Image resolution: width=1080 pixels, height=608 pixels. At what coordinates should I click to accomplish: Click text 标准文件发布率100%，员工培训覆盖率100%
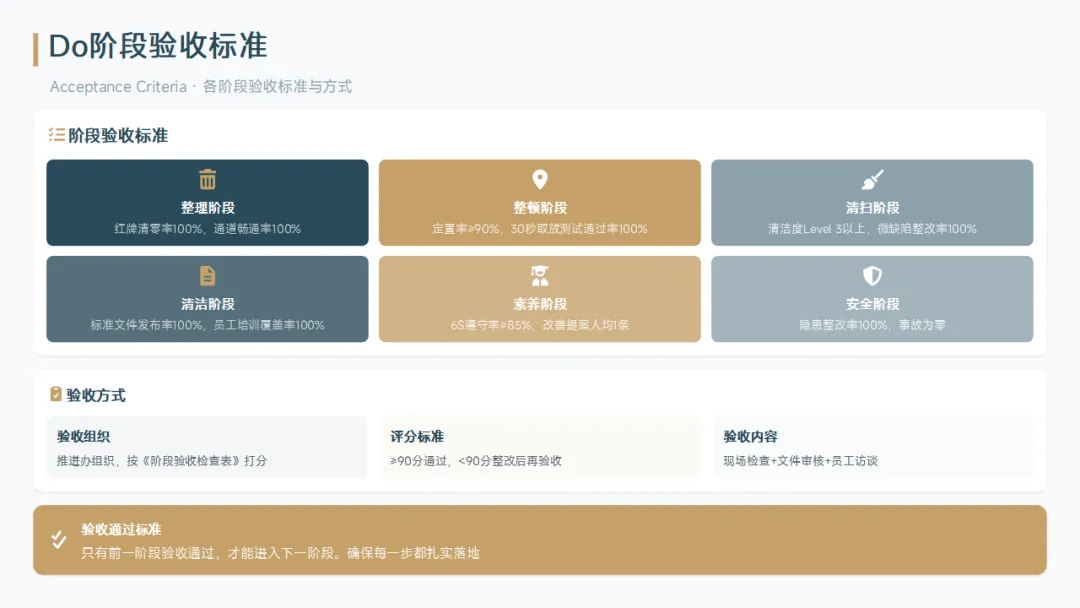coord(207,325)
